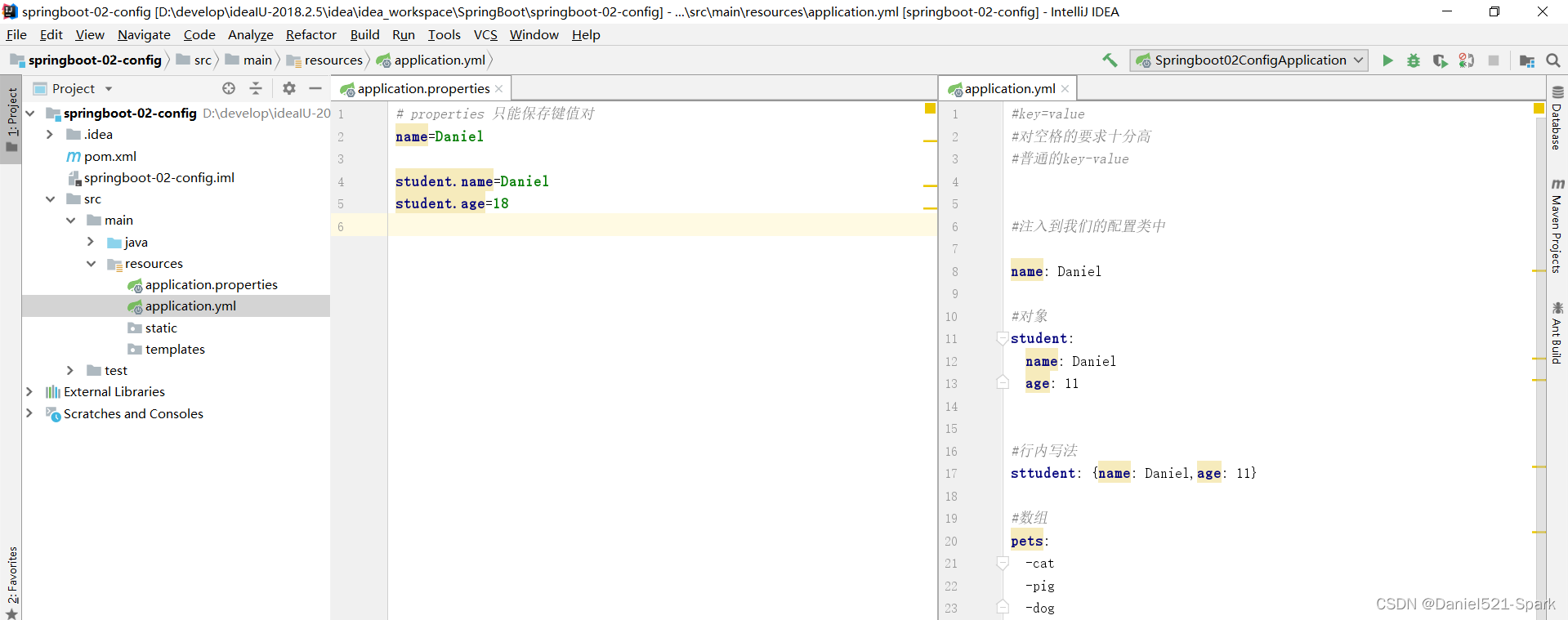Expand the test folder
This screenshot has height=620, width=1568.
pyautogui.click(x=70, y=370)
